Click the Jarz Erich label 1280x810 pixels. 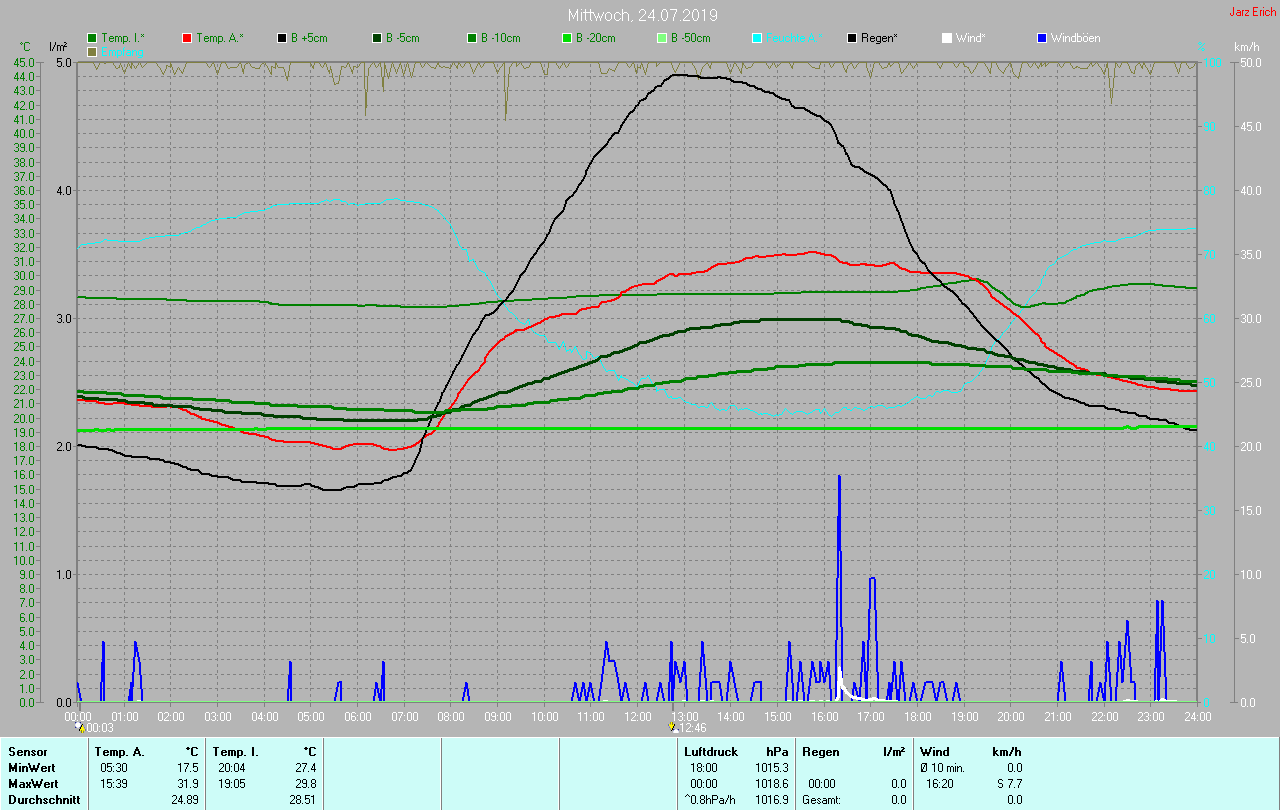click(x=1252, y=12)
